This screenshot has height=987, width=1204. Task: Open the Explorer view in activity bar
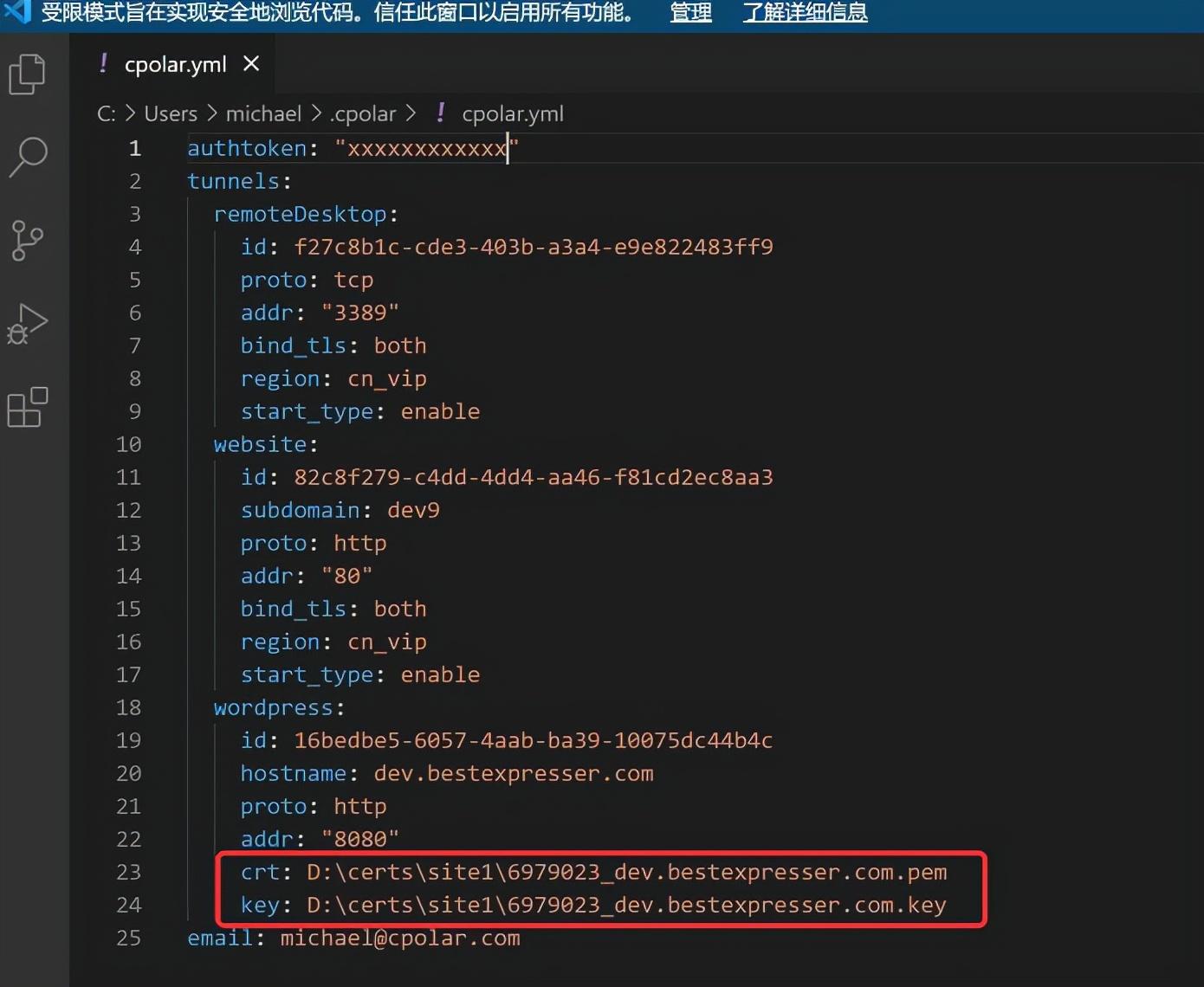click(27, 74)
